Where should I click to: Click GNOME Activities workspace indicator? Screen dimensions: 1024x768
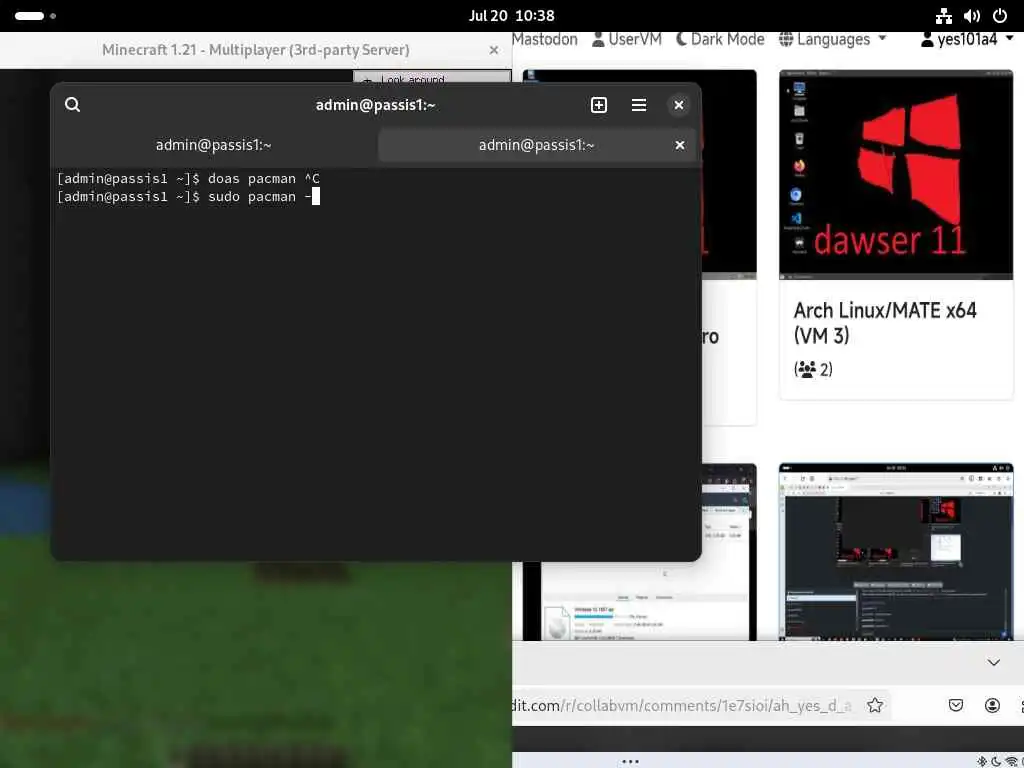pyautogui.click(x=35, y=16)
